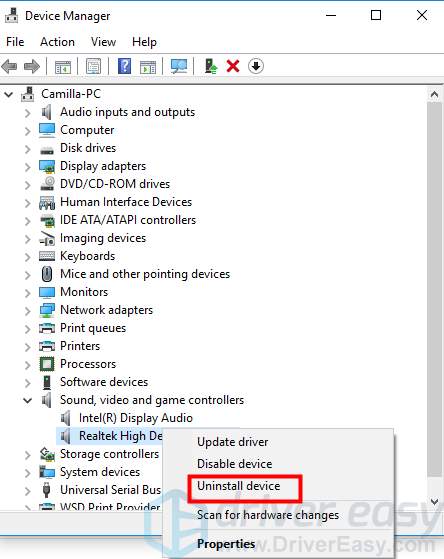
Task: Click the down-arrow Disable device toolbar icon
Action: [256, 66]
